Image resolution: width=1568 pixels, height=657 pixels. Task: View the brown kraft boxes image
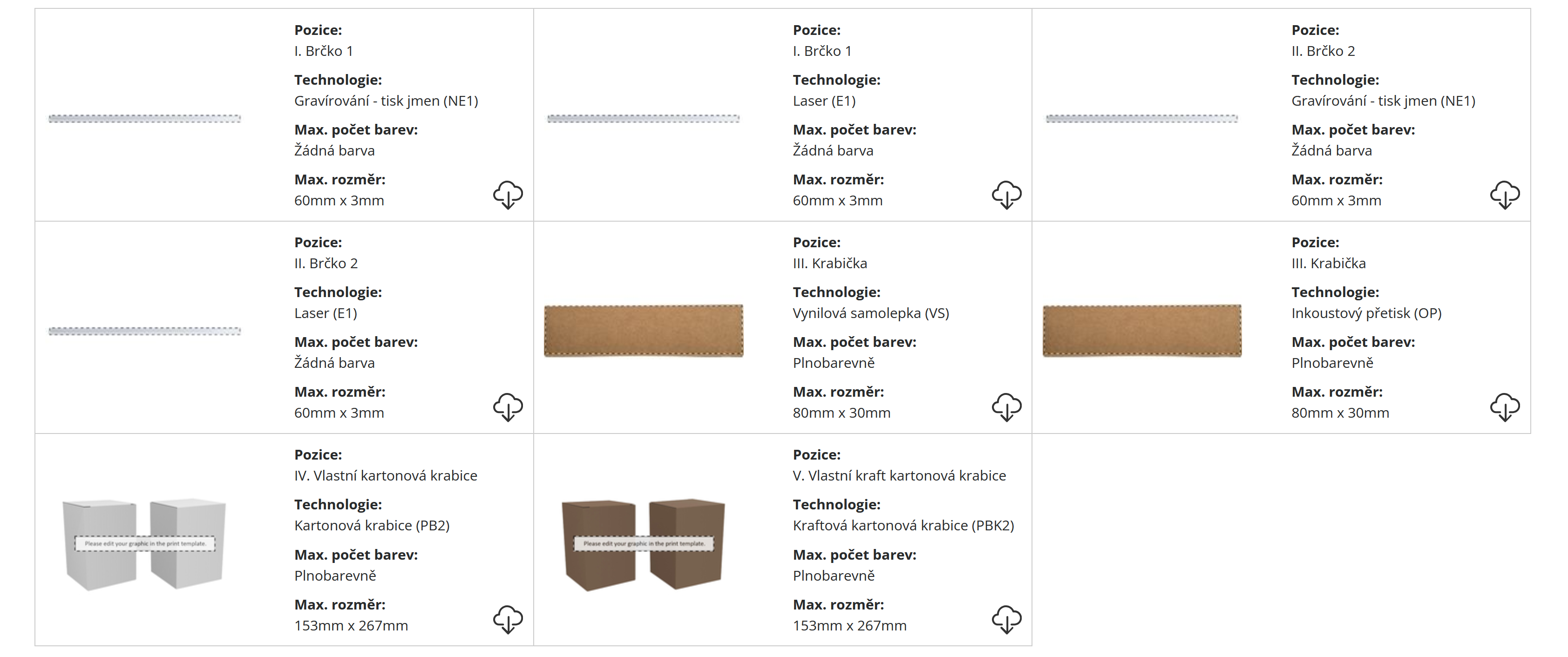[x=644, y=543]
